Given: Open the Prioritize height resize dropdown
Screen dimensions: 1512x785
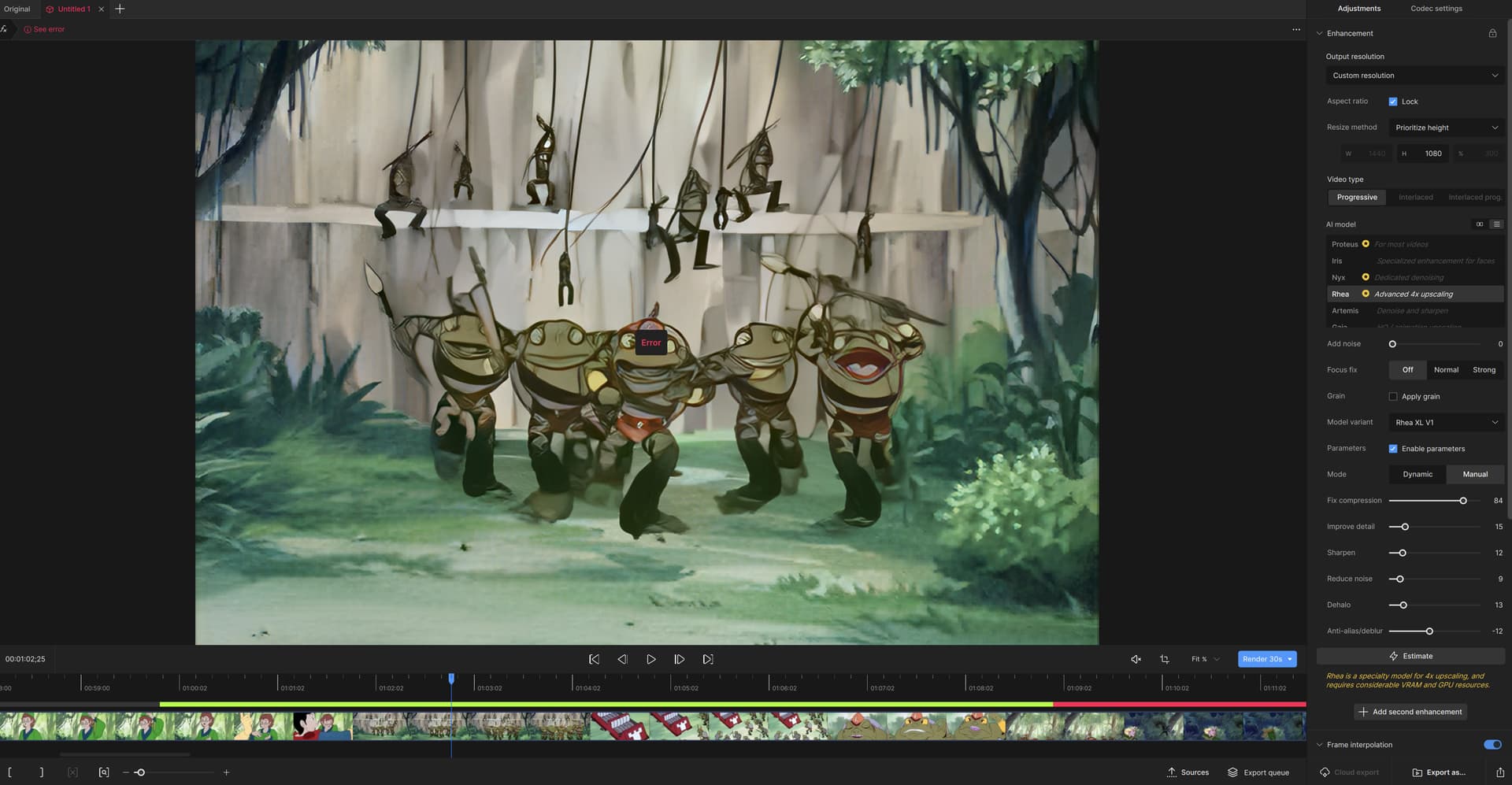Looking at the screenshot, I should [1446, 128].
